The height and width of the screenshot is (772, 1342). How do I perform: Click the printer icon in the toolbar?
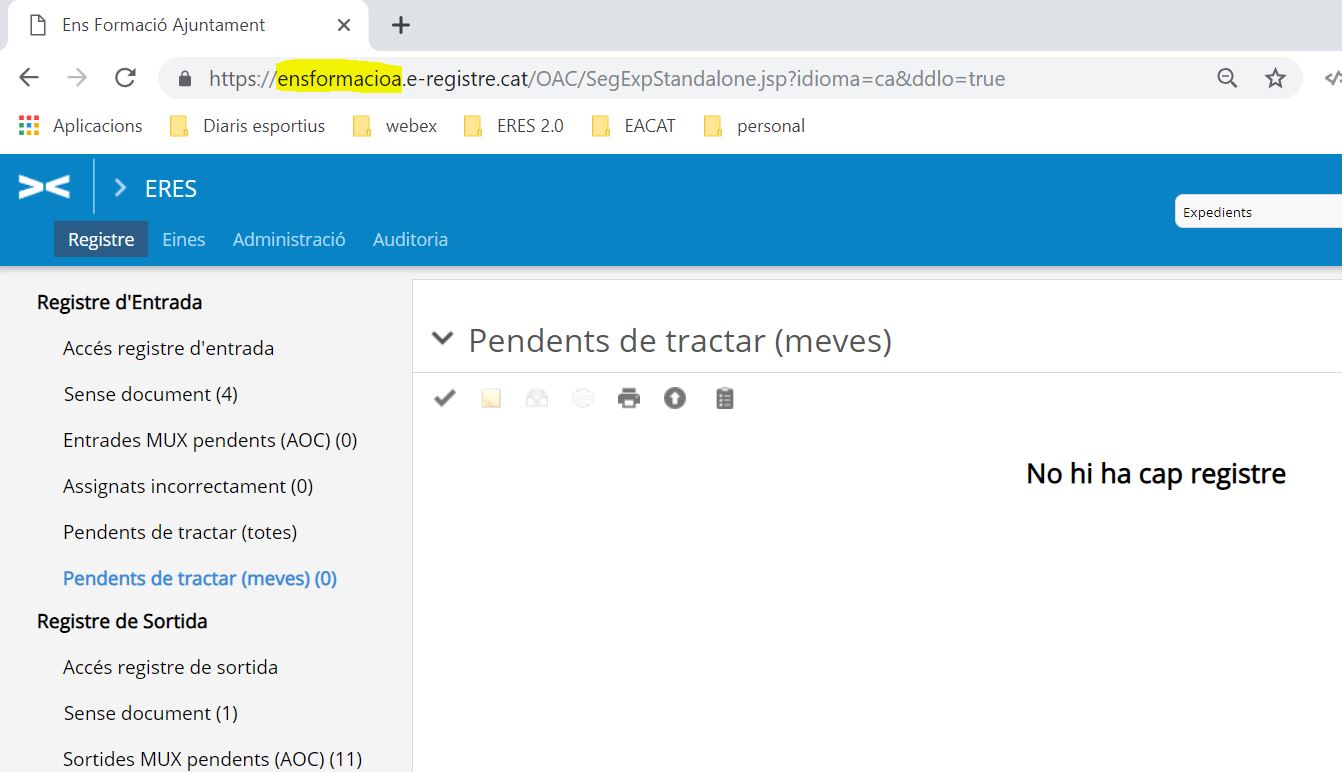629,399
